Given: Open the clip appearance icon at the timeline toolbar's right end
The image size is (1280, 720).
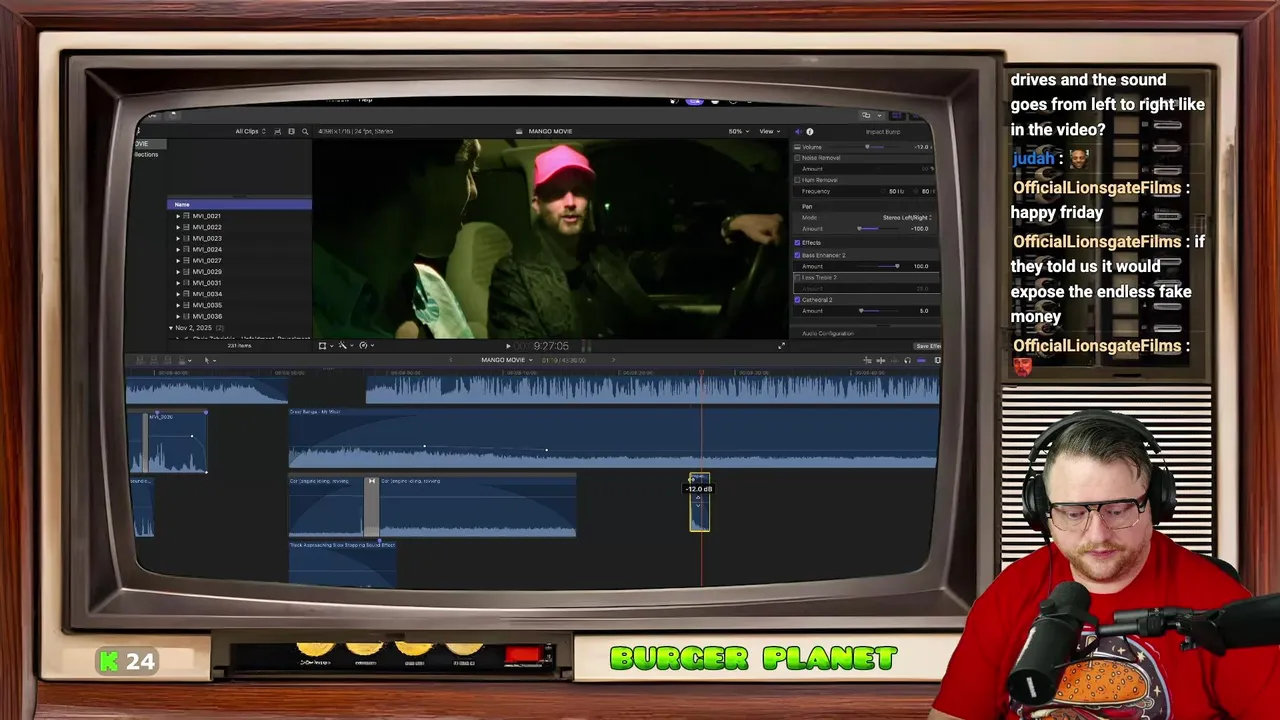Looking at the screenshot, I should 937,360.
